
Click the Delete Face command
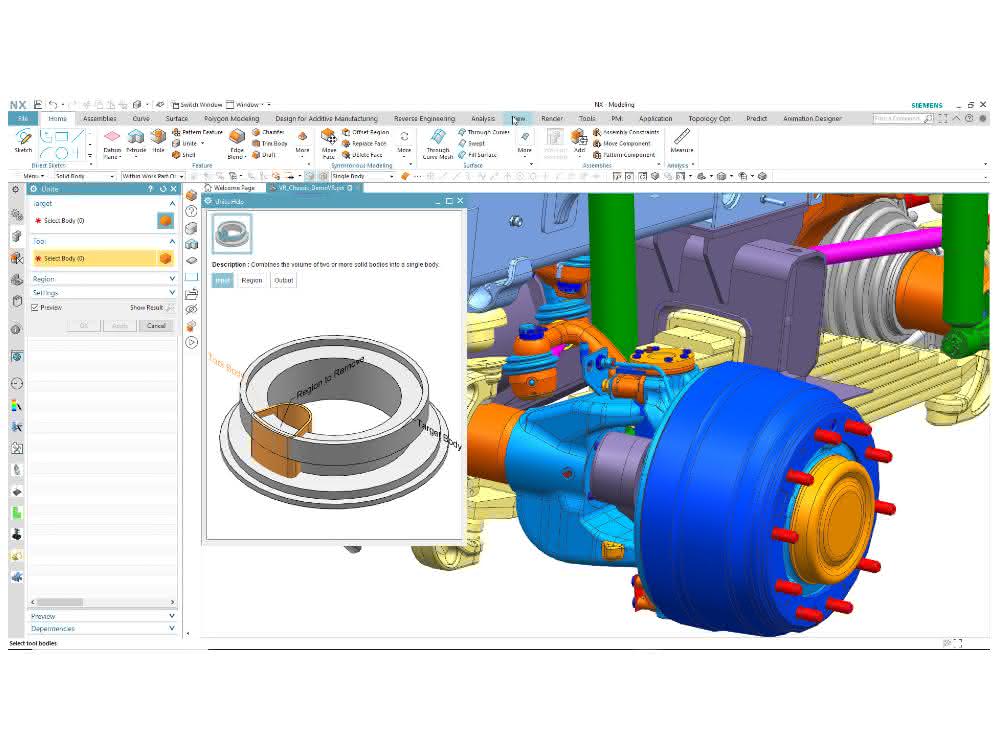tap(362, 155)
